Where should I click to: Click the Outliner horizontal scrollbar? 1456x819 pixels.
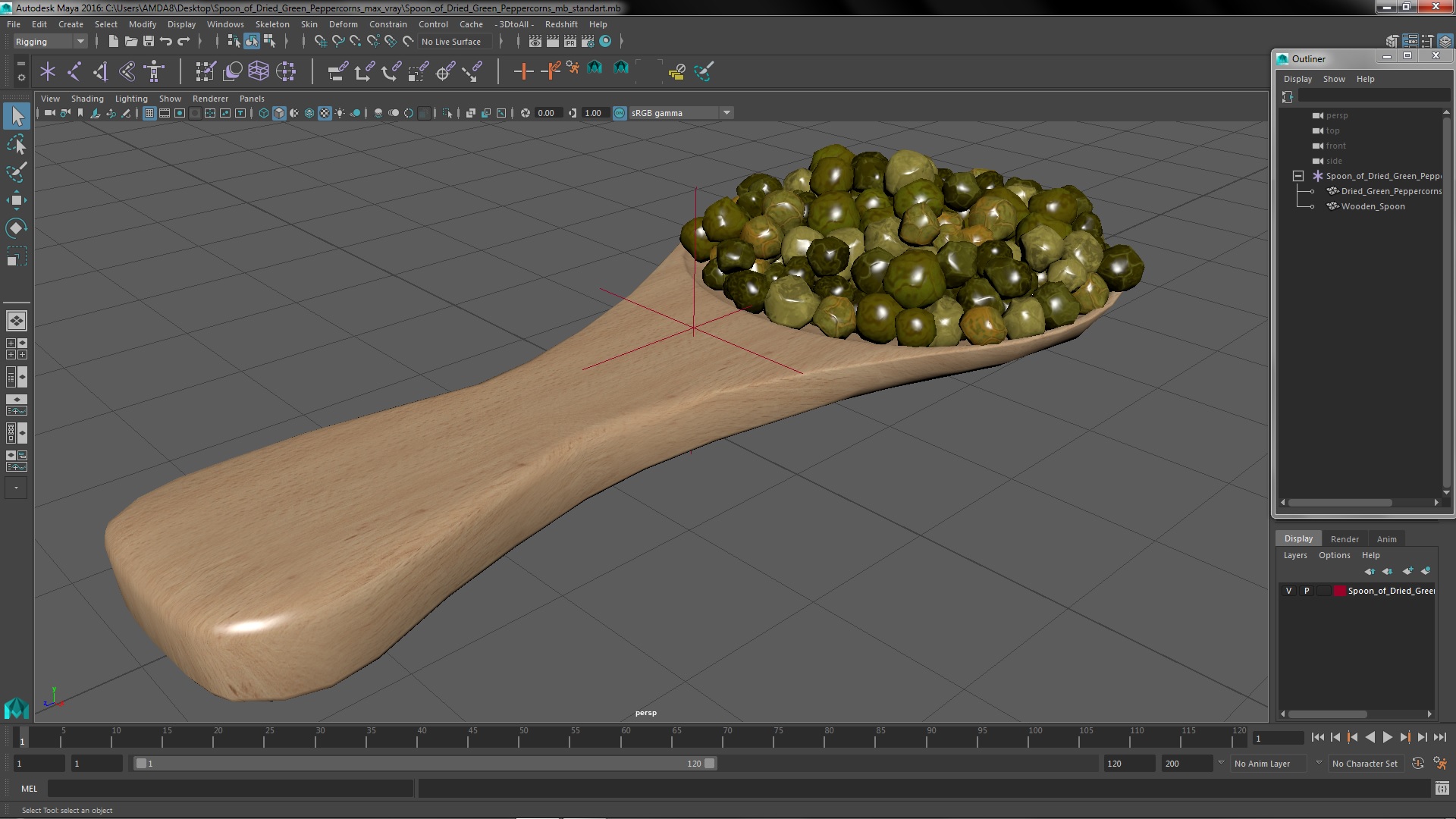pyautogui.click(x=1341, y=503)
